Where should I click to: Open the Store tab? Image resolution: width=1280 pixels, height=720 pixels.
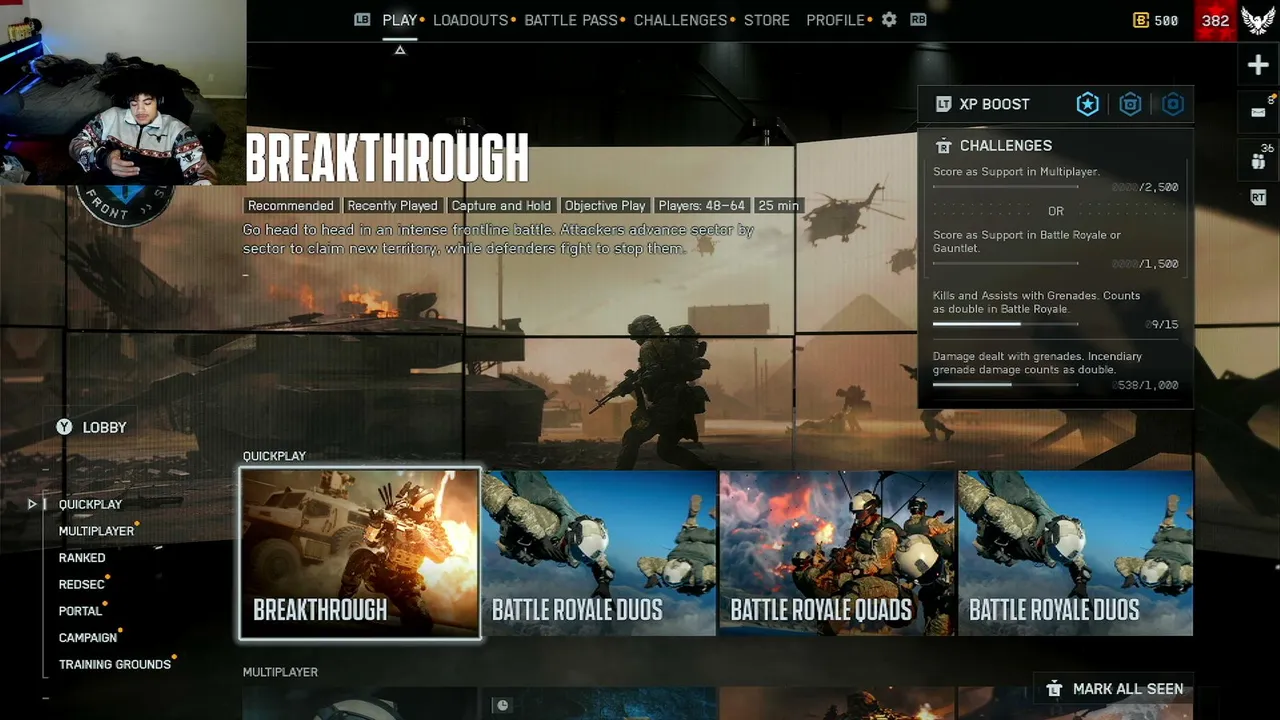(767, 20)
